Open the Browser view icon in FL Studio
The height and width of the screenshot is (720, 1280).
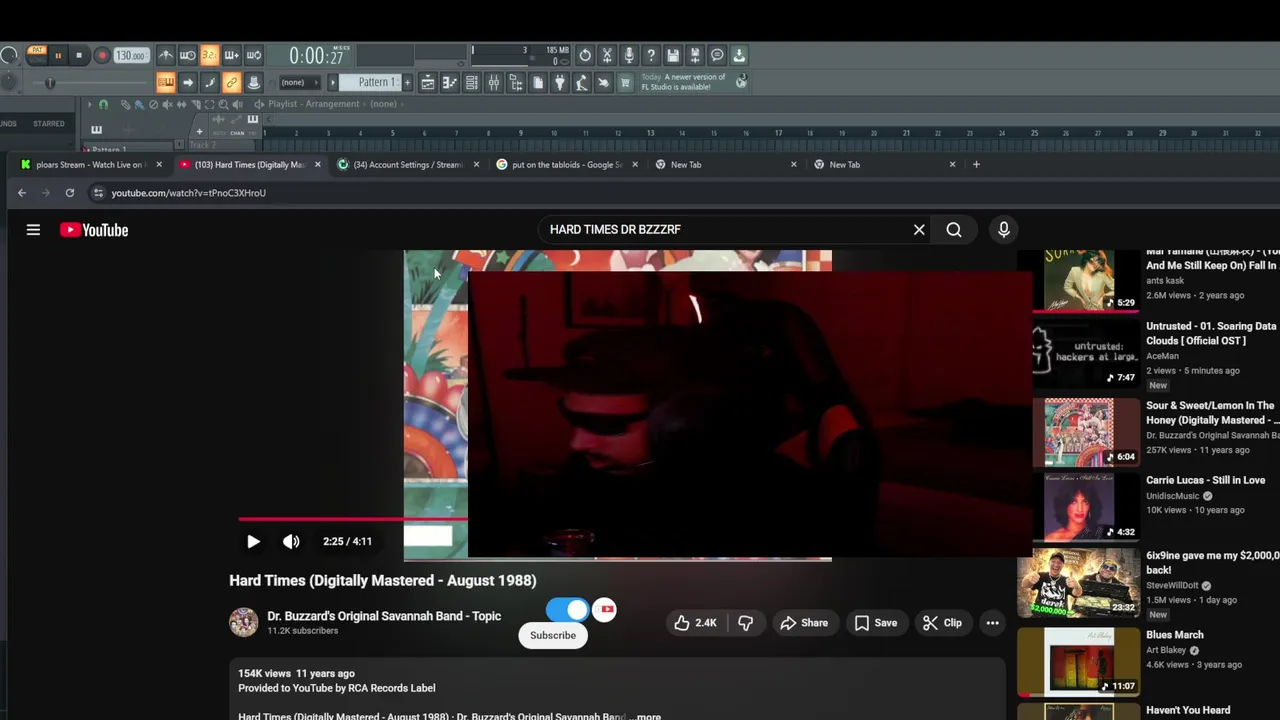pyautogui.click(x=515, y=83)
